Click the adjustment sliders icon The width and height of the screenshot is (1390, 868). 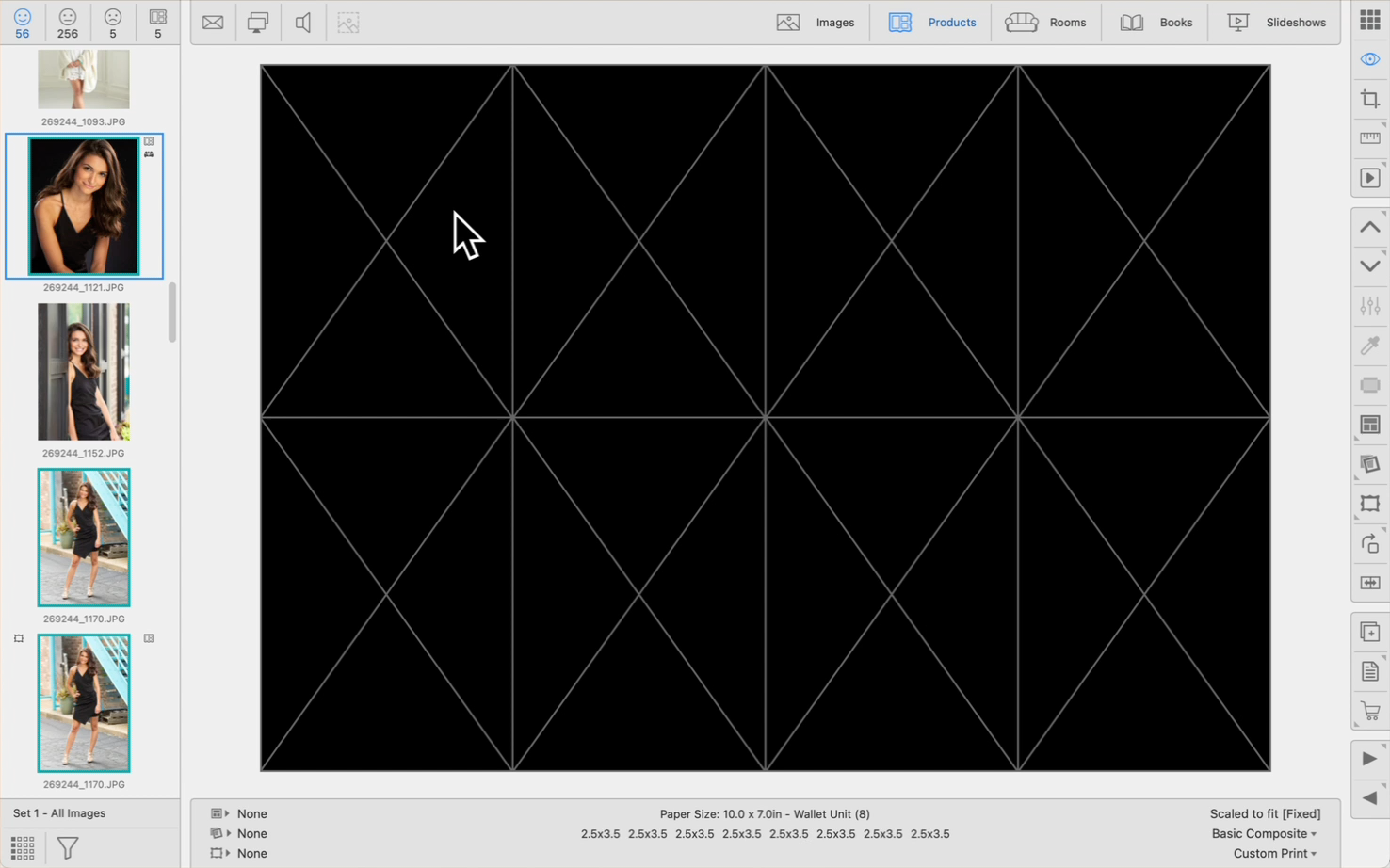[x=1369, y=306]
